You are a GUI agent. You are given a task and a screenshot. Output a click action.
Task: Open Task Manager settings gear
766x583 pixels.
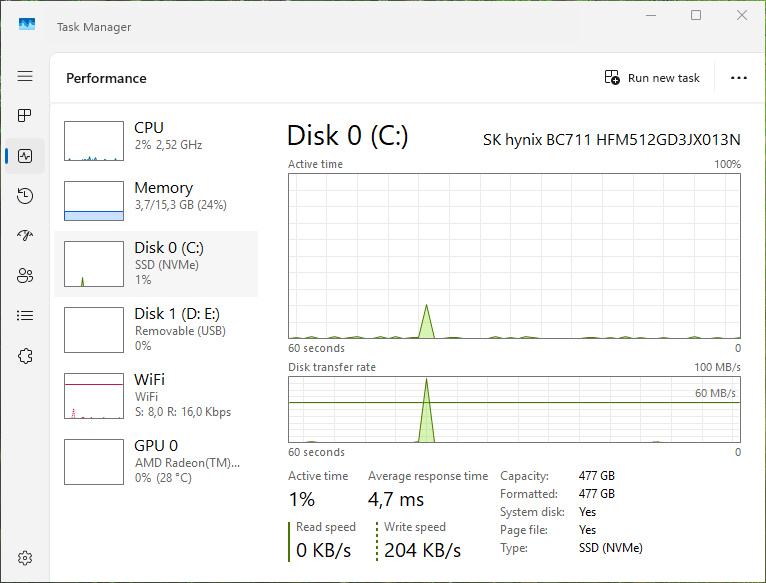pyautogui.click(x=25, y=558)
